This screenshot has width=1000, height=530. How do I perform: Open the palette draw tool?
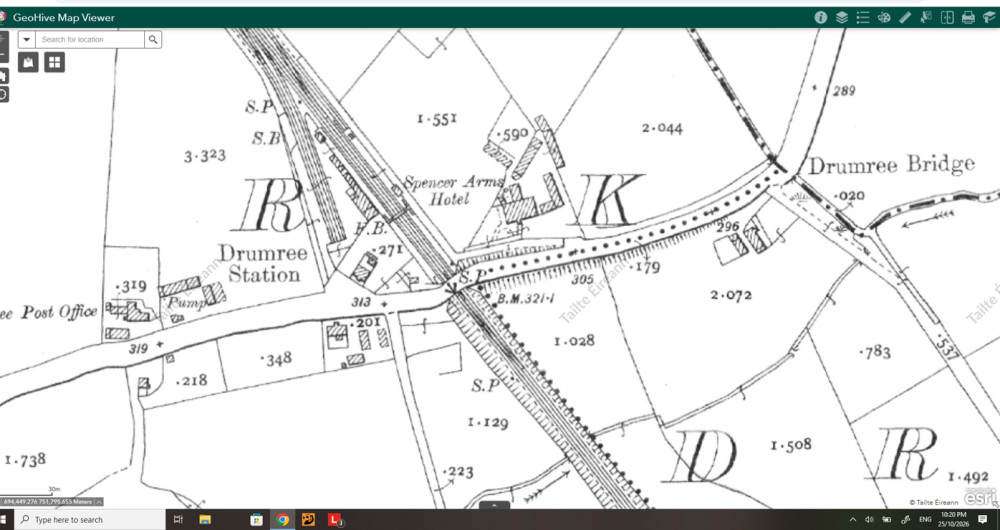tap(884, 17)
